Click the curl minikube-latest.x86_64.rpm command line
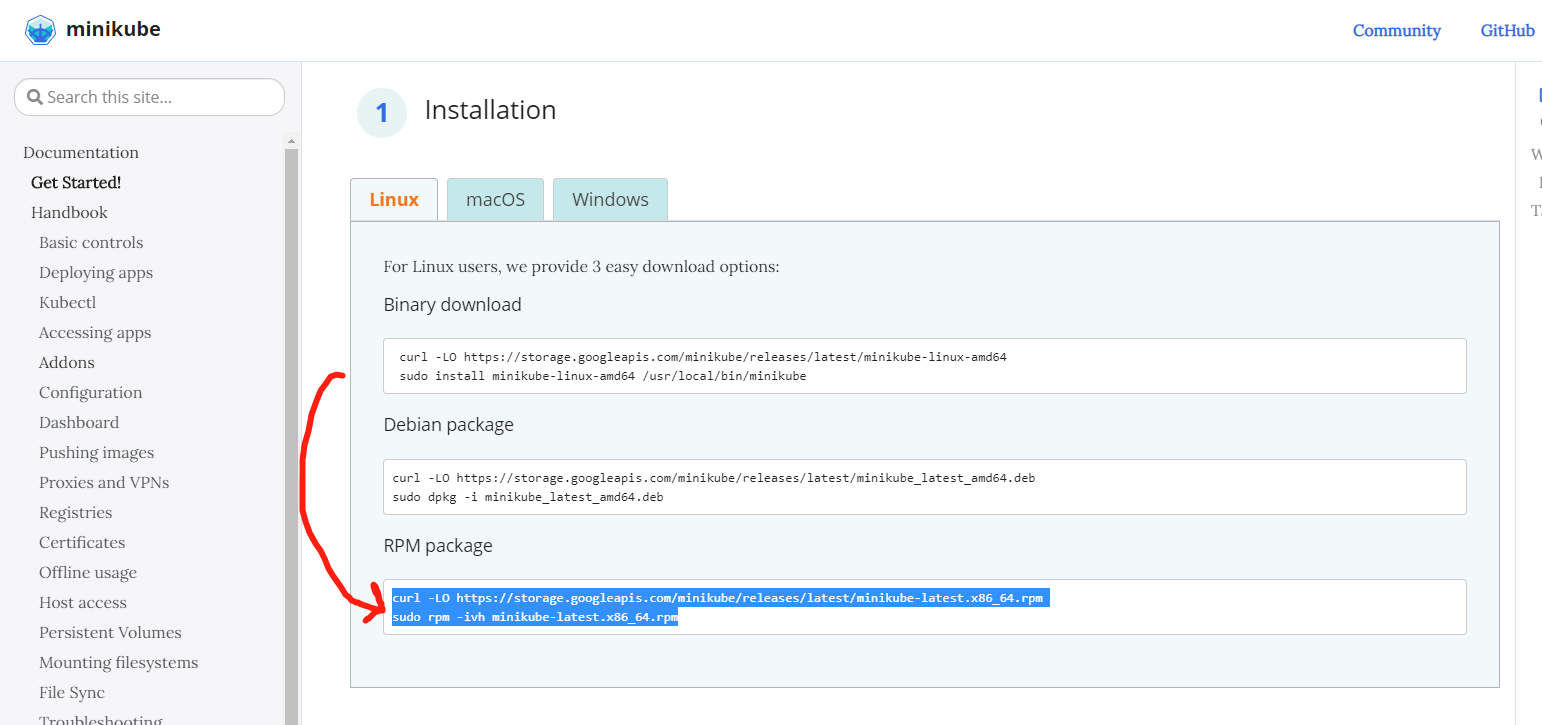This screenshot has width=1542, height=725. [718, 598]
